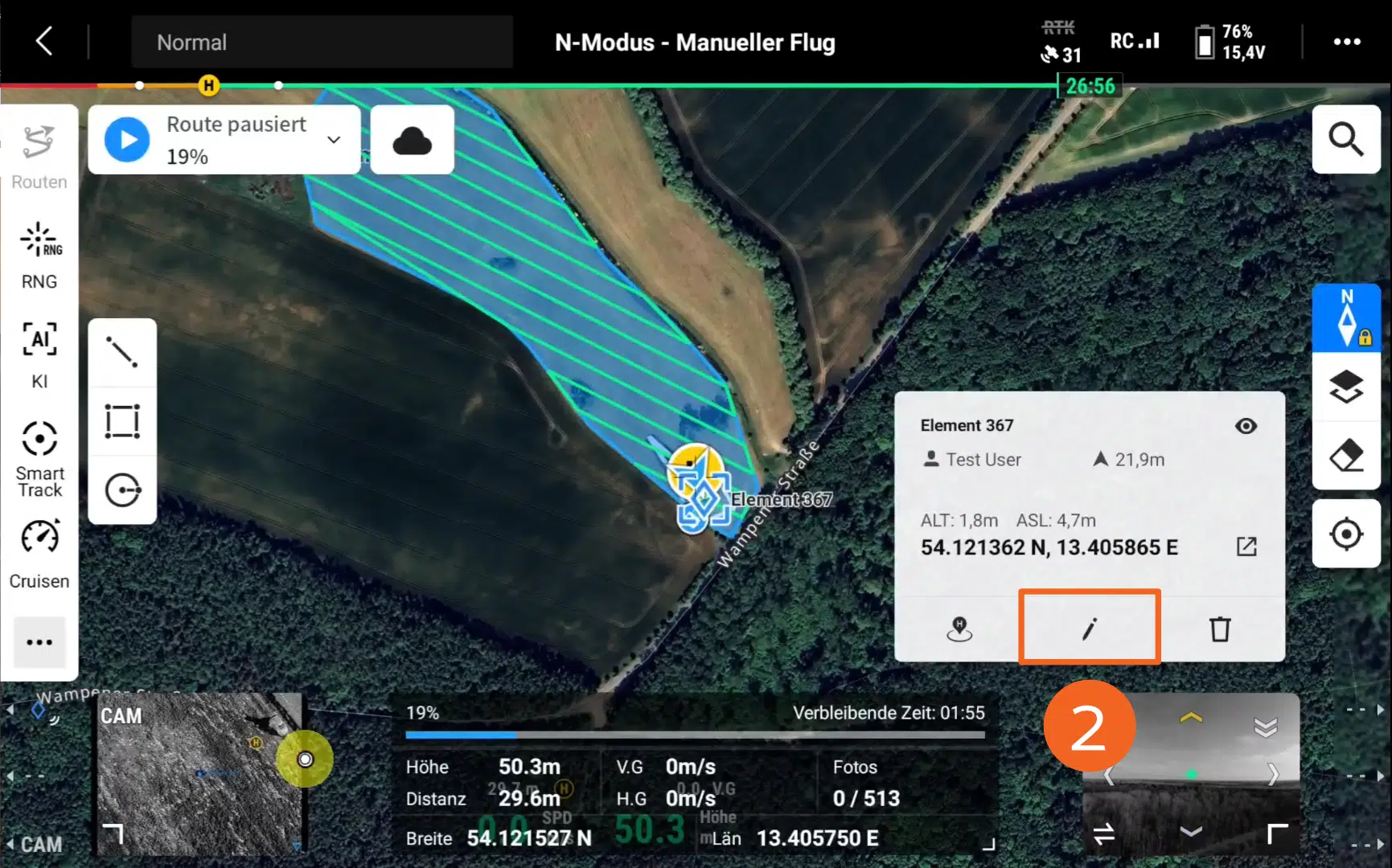This screenshot has height=868, width=1392.
Task: Open the cloud upload button
Action: 412,140
